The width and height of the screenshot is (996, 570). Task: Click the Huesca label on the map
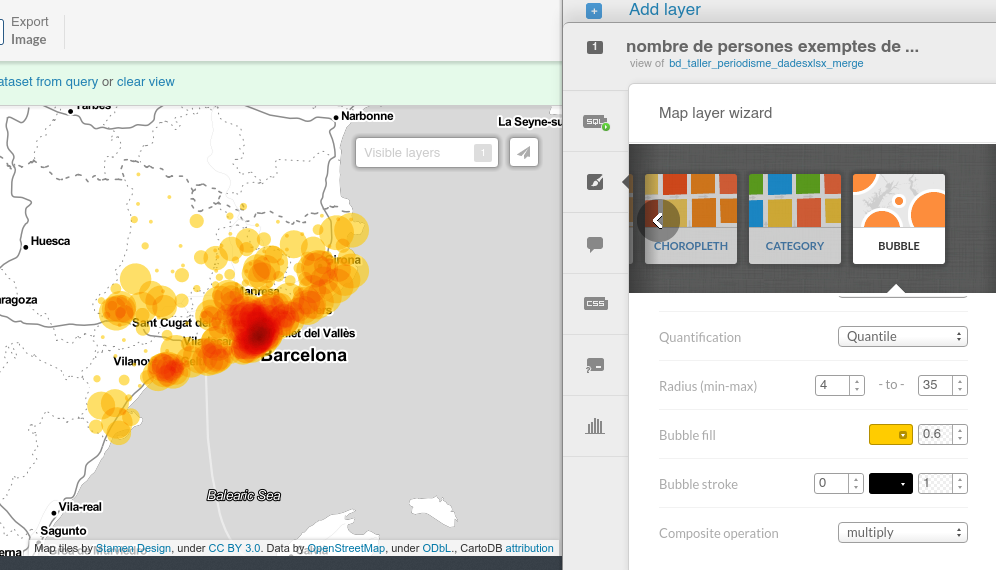click(50, 241)
